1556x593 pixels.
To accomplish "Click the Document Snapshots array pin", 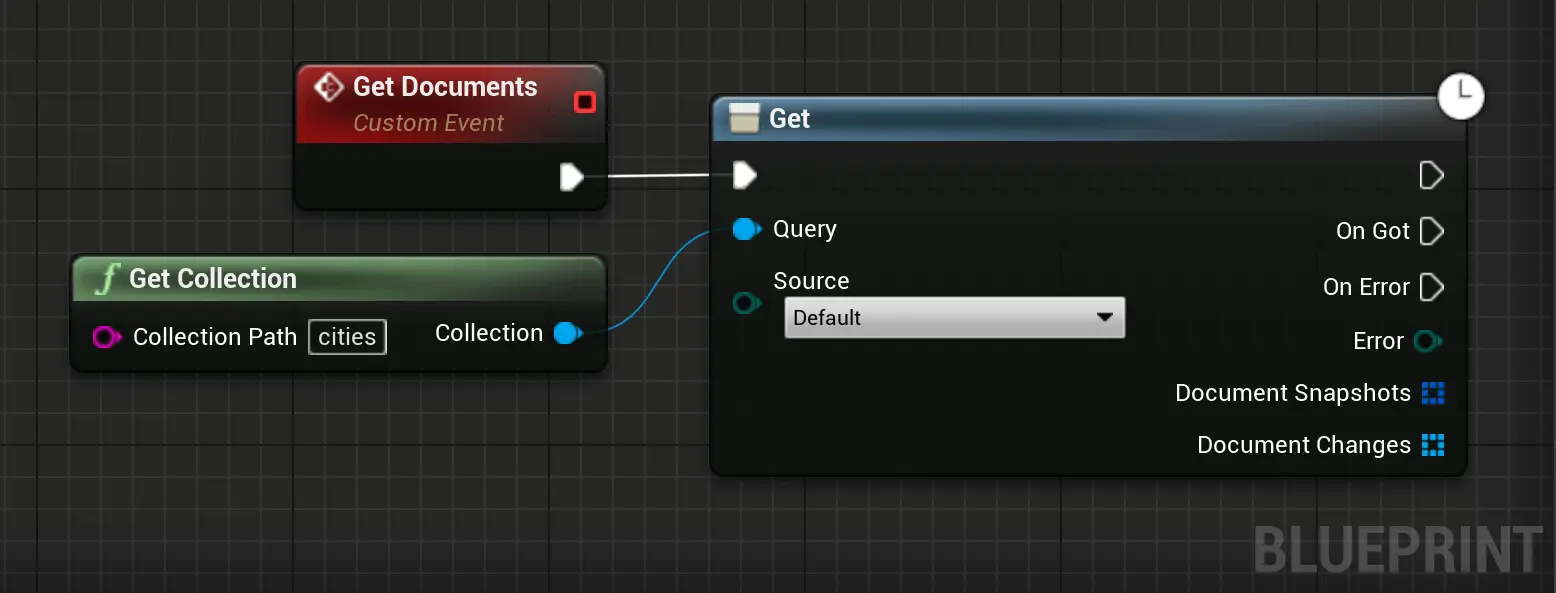I will point(1433,393).
